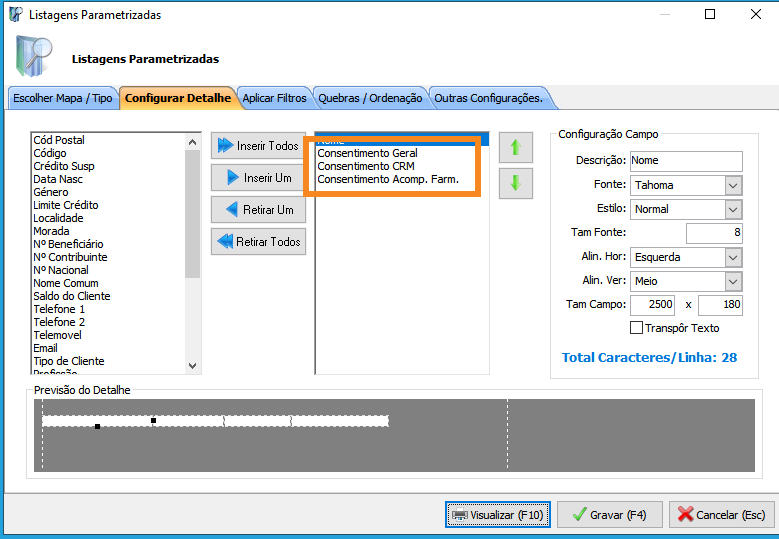Go to Escolher Mapa / Tipo tab
Viewport: 779px width, 539px height.
pyautogui.click(x=62, y=98)
